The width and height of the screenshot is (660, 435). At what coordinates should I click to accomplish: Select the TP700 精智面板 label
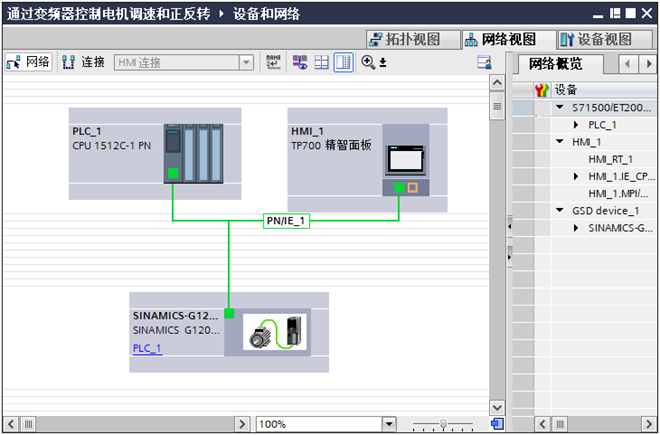point(331,146)
